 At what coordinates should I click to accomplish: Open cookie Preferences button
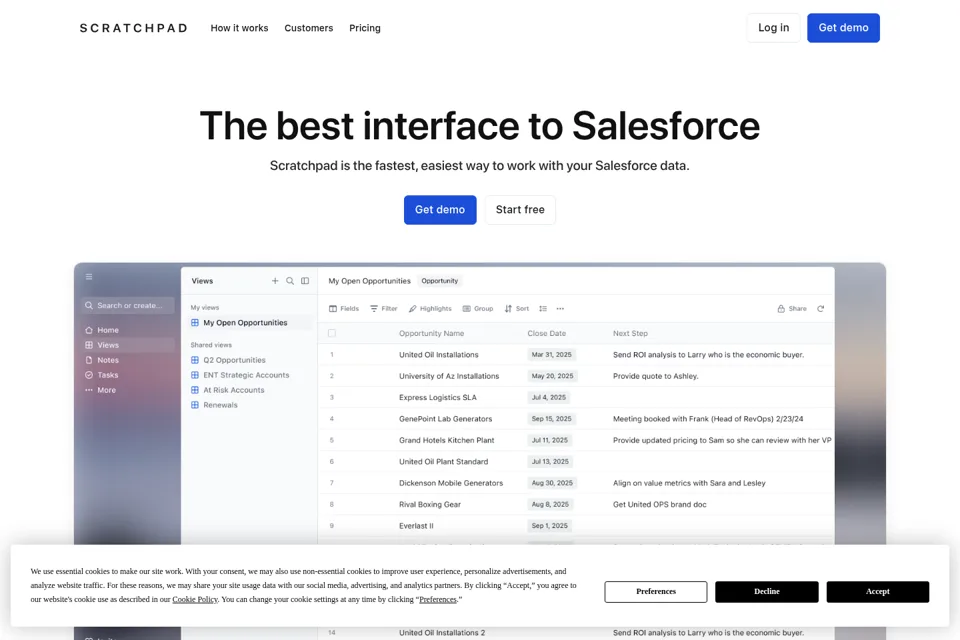click(x=656, y=592)
